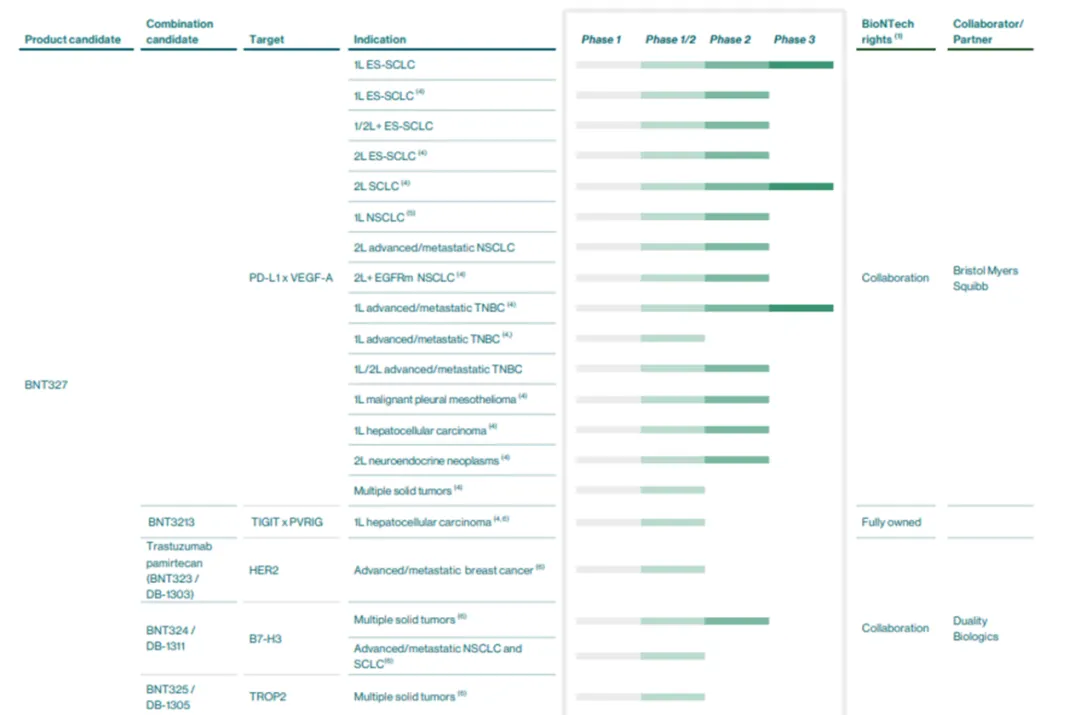
Task: Click the Fully owned rights label
Action: 891,522
